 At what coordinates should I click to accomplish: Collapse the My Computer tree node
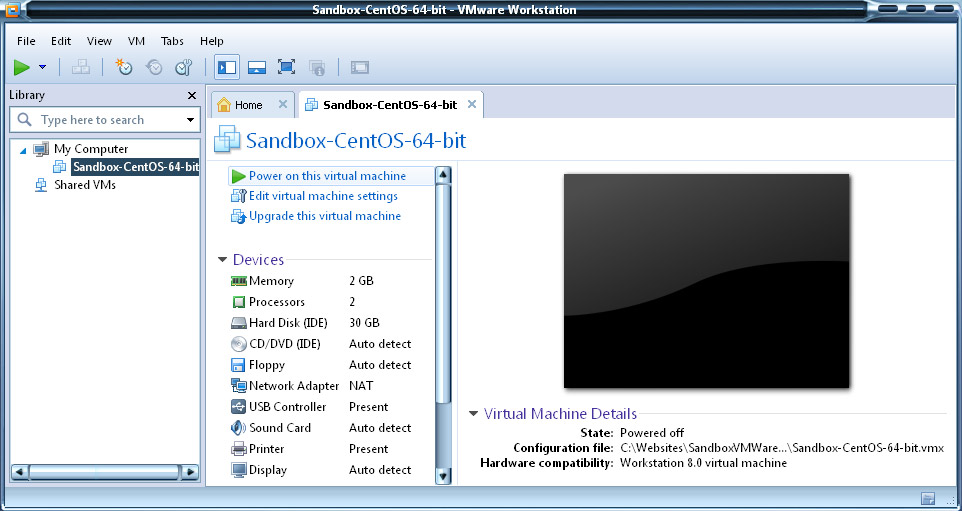point(23,150)
